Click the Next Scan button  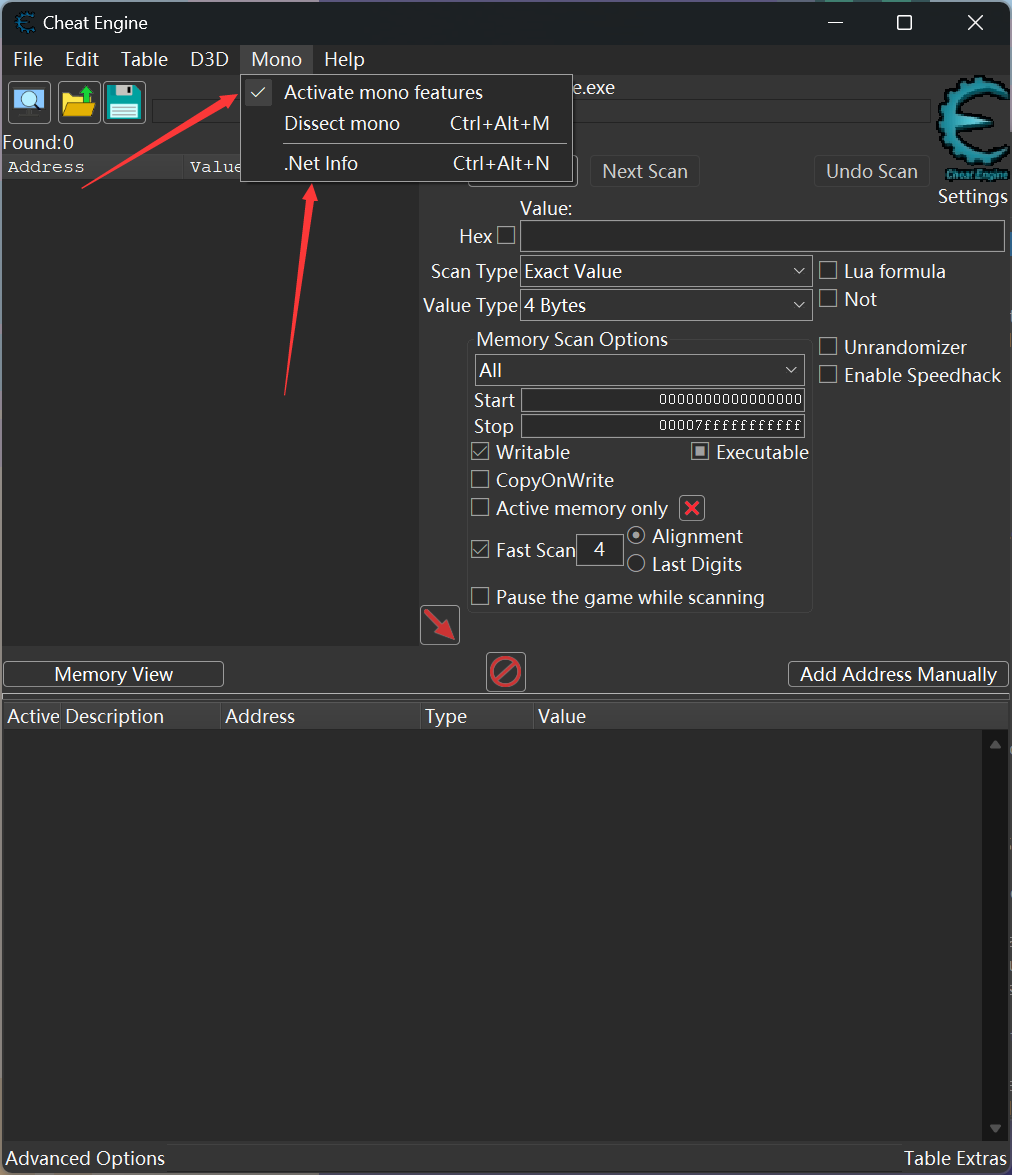(645, 172)
